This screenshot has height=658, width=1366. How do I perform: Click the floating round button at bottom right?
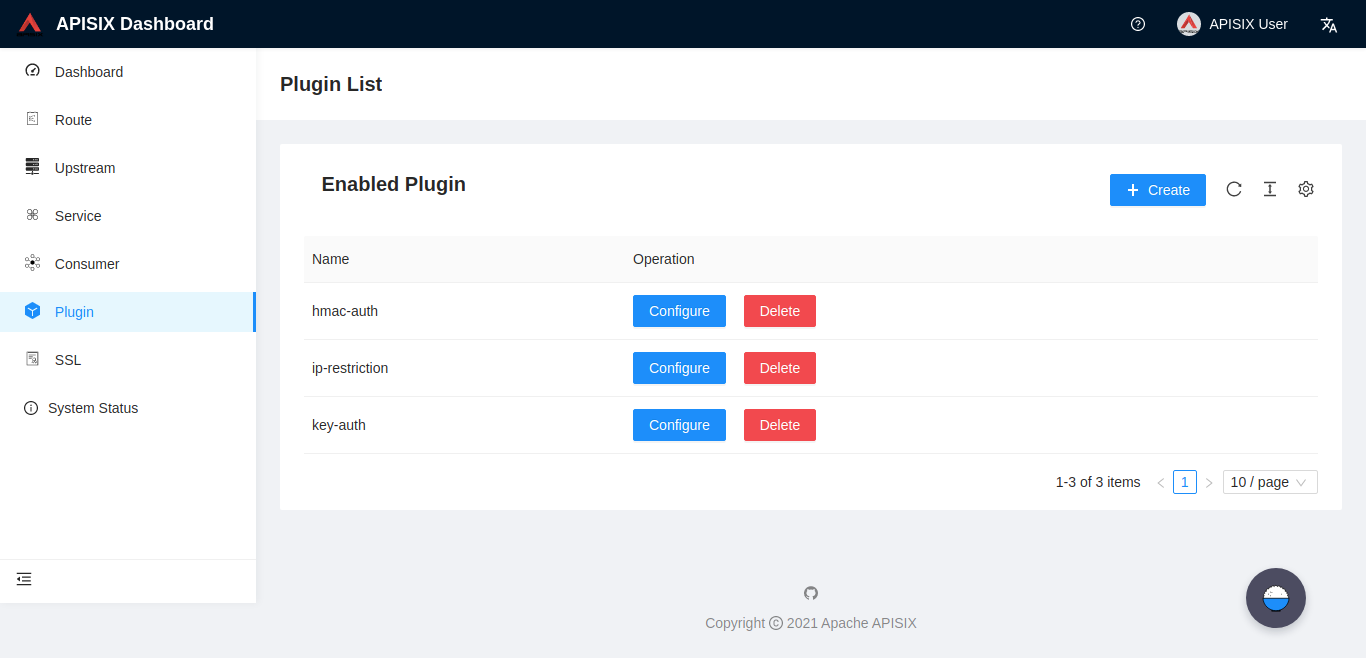pos(1275,597)
